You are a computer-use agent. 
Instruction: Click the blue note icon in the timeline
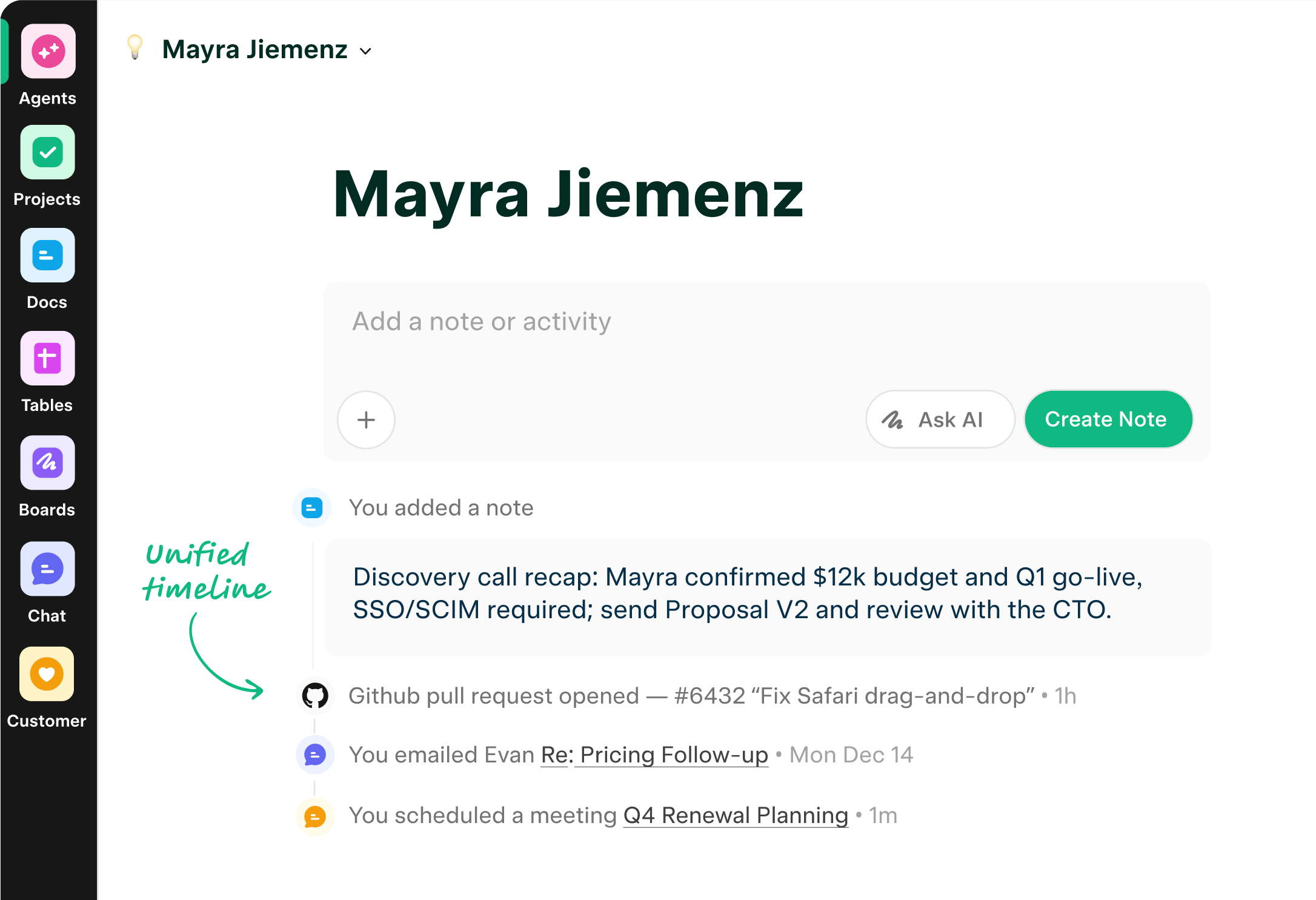click(312, 508)
